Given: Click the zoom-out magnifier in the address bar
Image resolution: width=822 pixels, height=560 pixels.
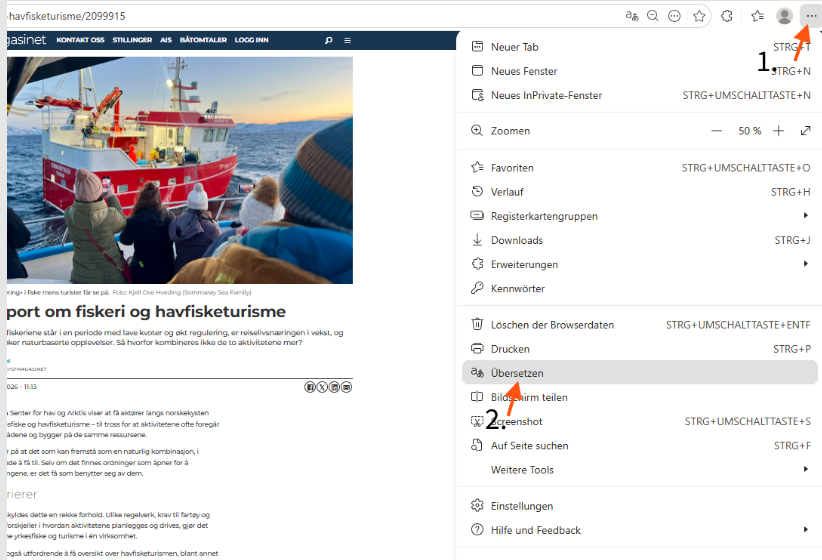Looking at the screenshot, I should pos(653,16).
